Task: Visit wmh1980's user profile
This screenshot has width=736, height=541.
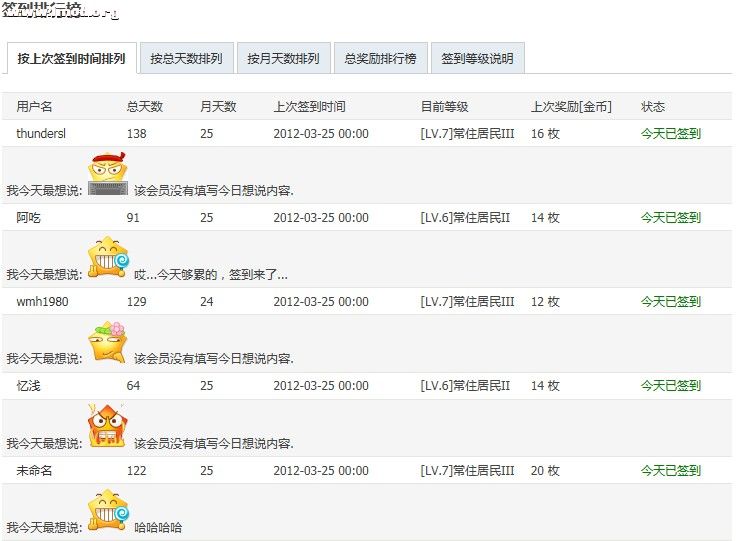Action: (42, 301)
